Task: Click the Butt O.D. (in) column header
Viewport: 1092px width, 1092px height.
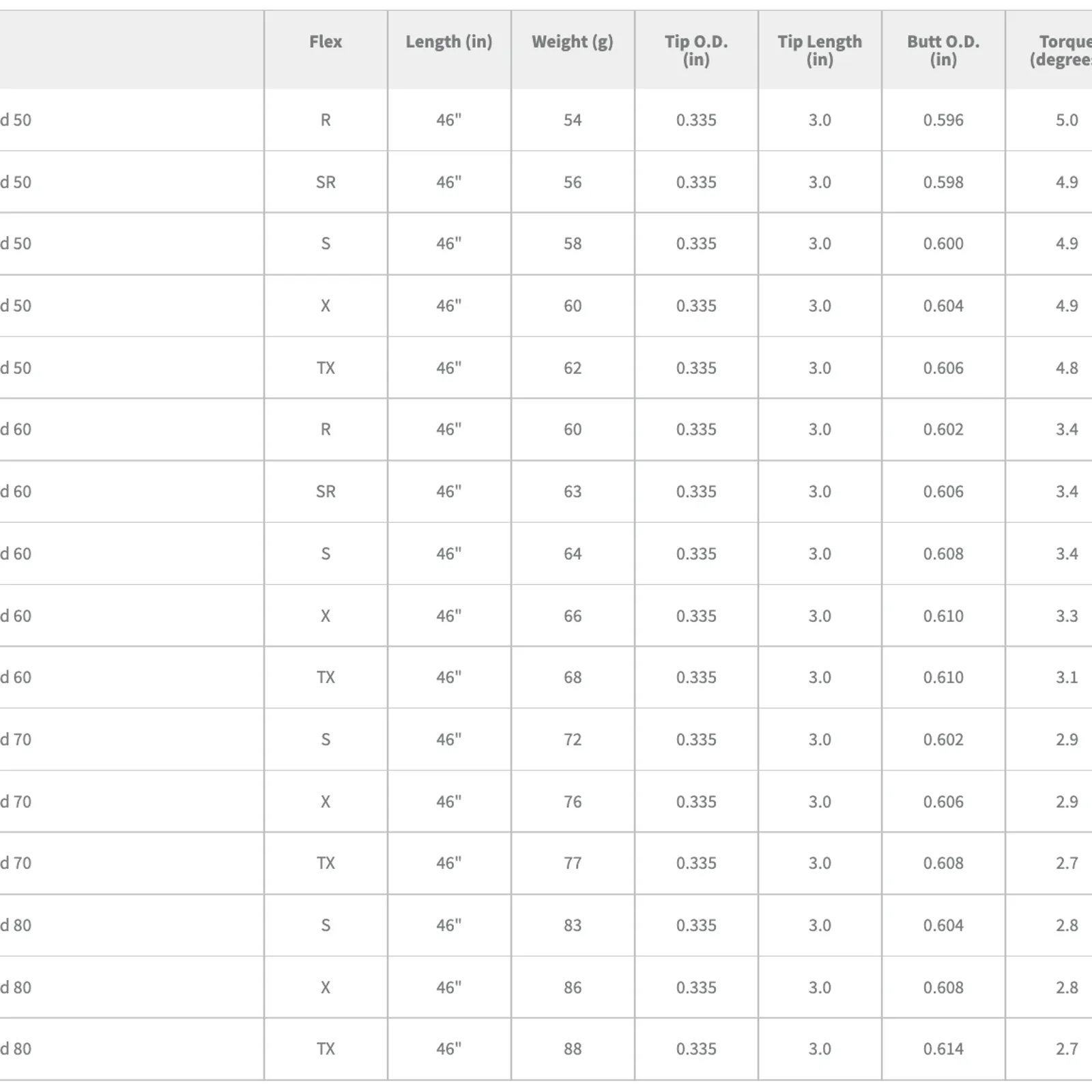Action: (x=943, y=50)
